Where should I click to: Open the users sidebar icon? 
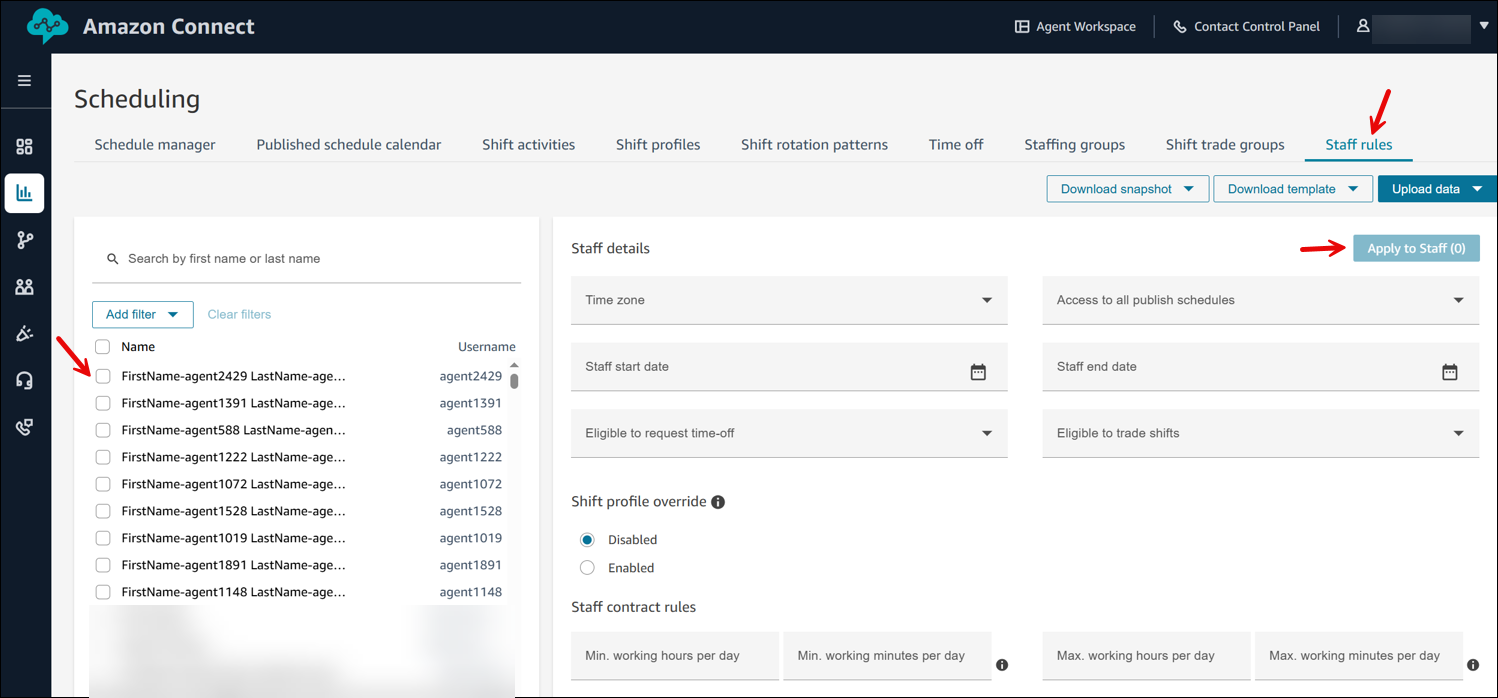25,287
